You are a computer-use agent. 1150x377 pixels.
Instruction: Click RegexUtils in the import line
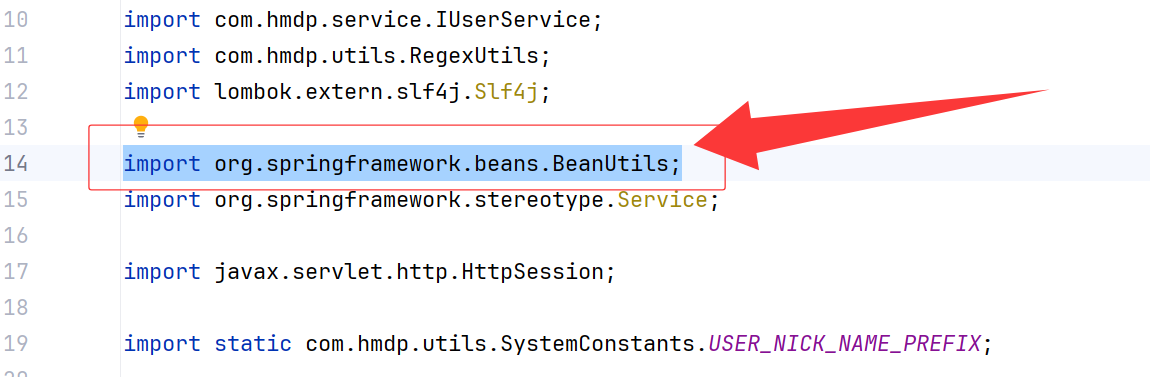click(x=474, y=56)
